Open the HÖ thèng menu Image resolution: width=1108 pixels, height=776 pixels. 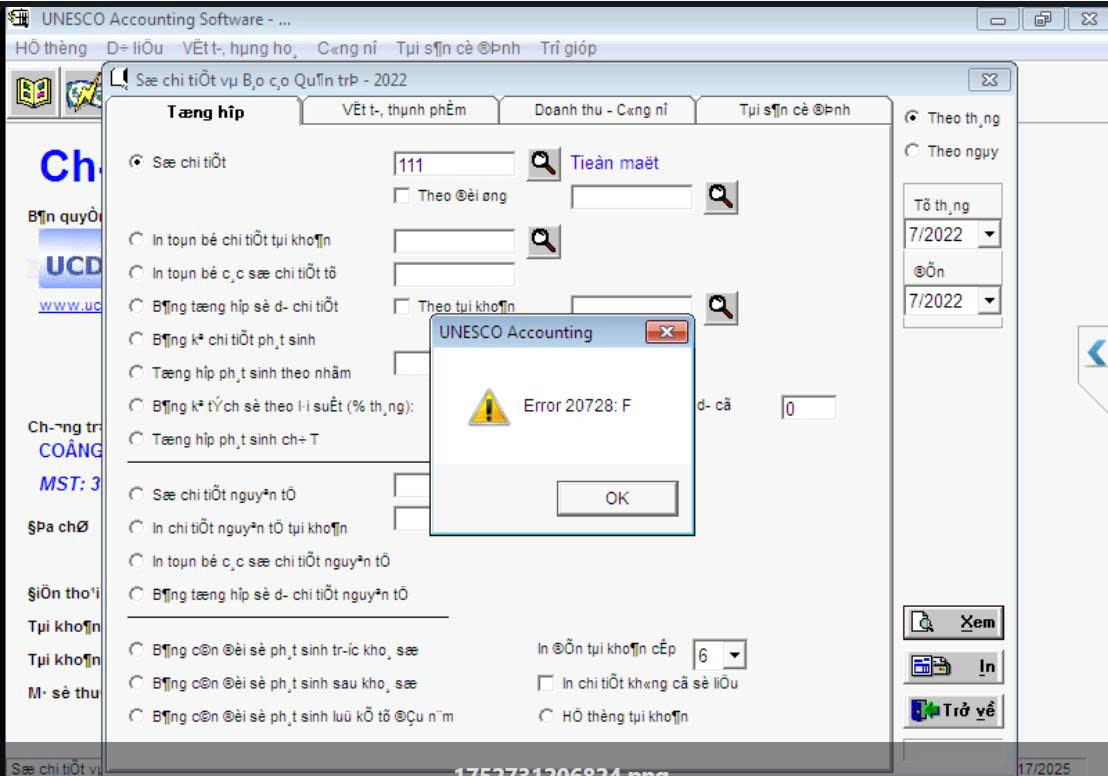51,48
